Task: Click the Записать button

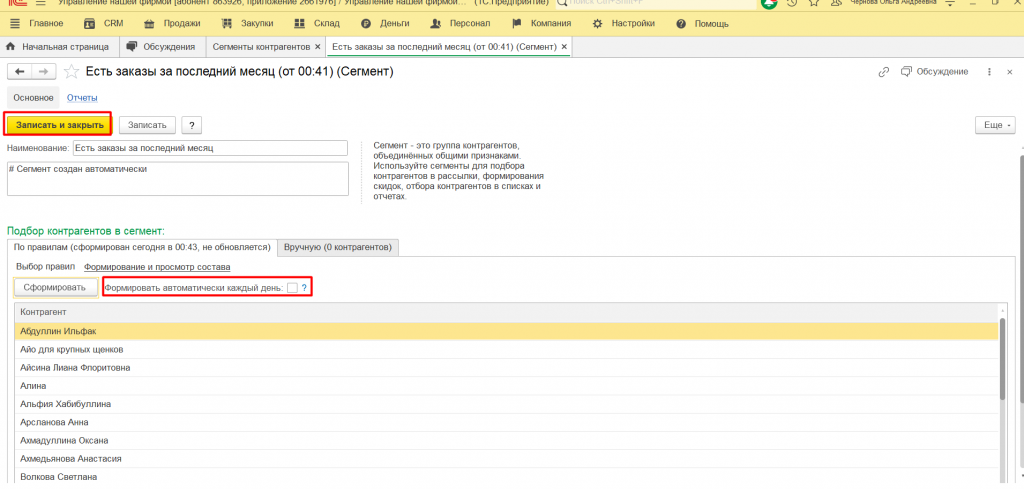Action: pyautogui.click(x=148, y=125)
